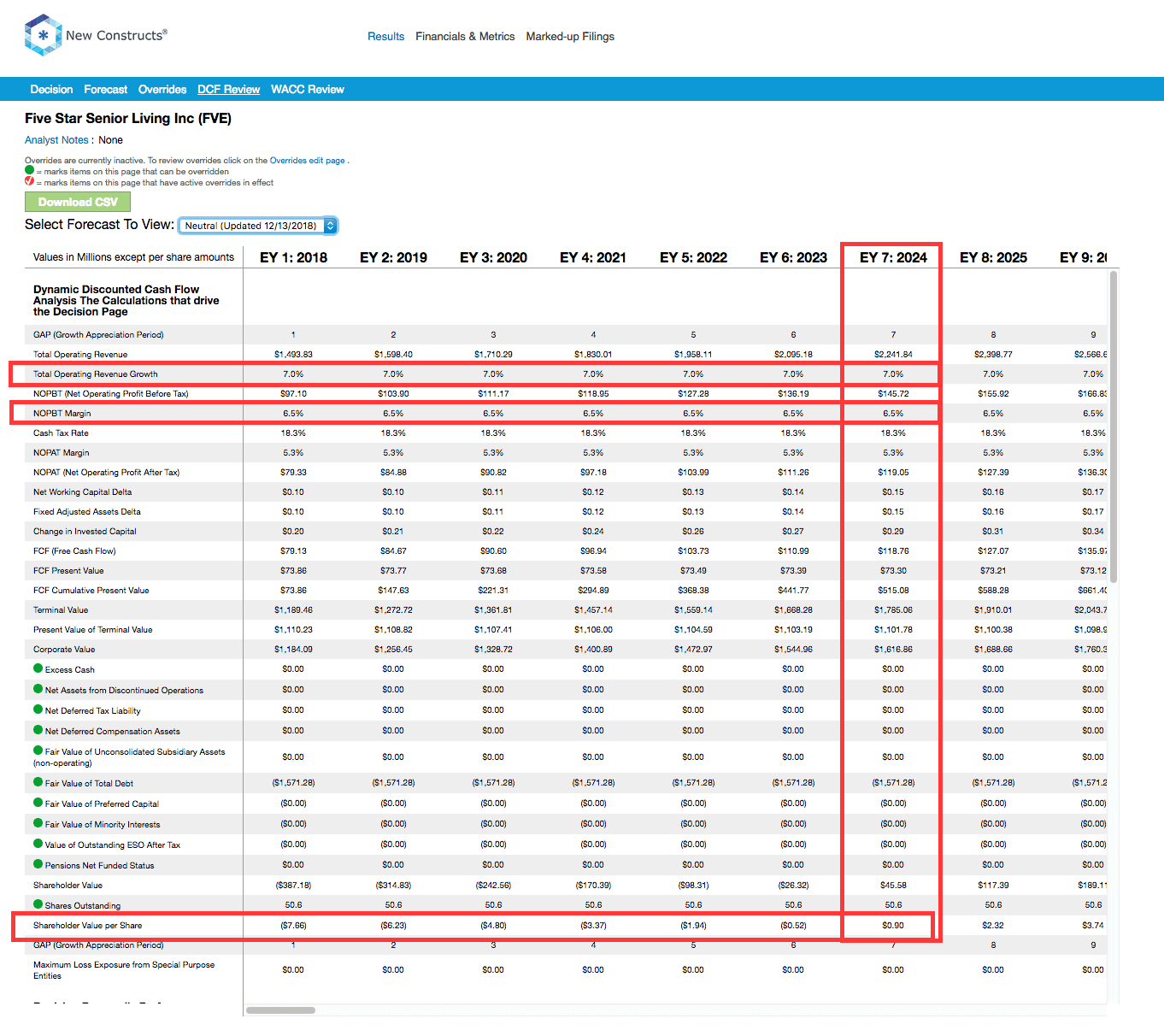The width and height of the screenshot is (1164, 1036).
Task: Click the $145.72 NOPBT value for 2024
Action: [893, 393]
